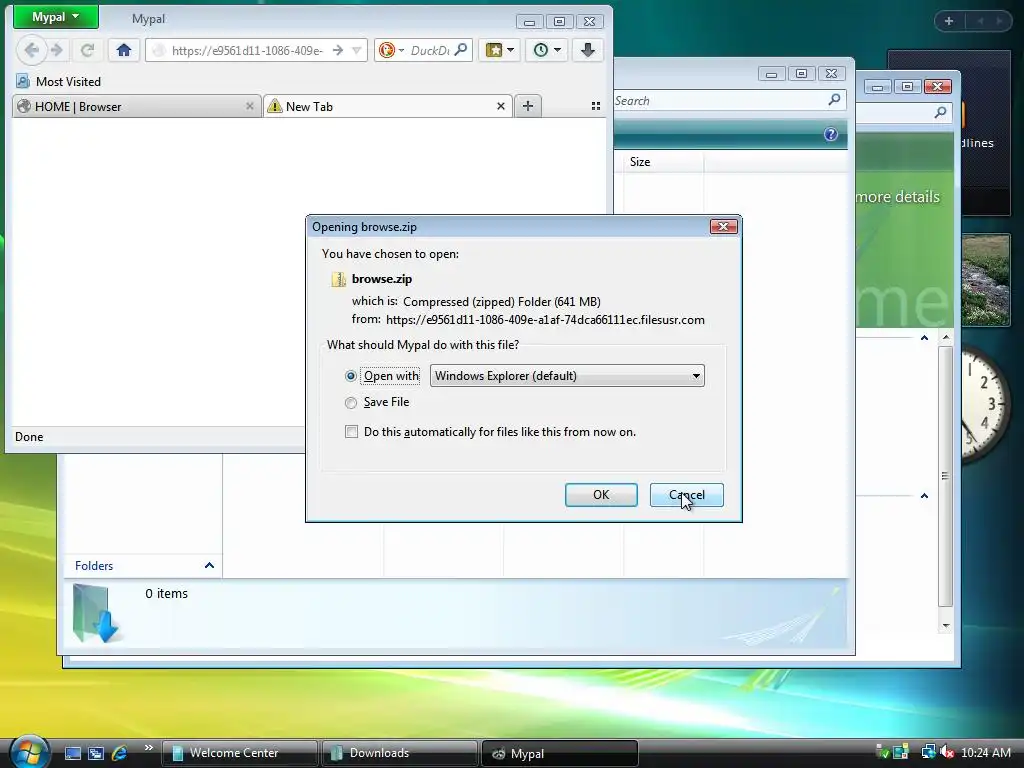The width and height of the screenshot is (1024, 768).
Task: Add a gadget with the sidebar plus button
Action: coord(949,21)
